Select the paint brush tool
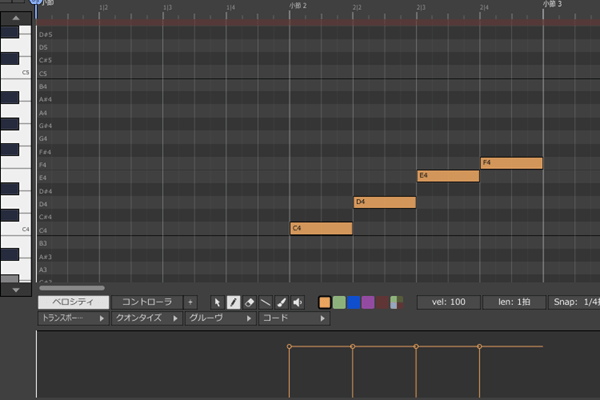The height and width of the screenshot is (400, 600). [281, 302]
